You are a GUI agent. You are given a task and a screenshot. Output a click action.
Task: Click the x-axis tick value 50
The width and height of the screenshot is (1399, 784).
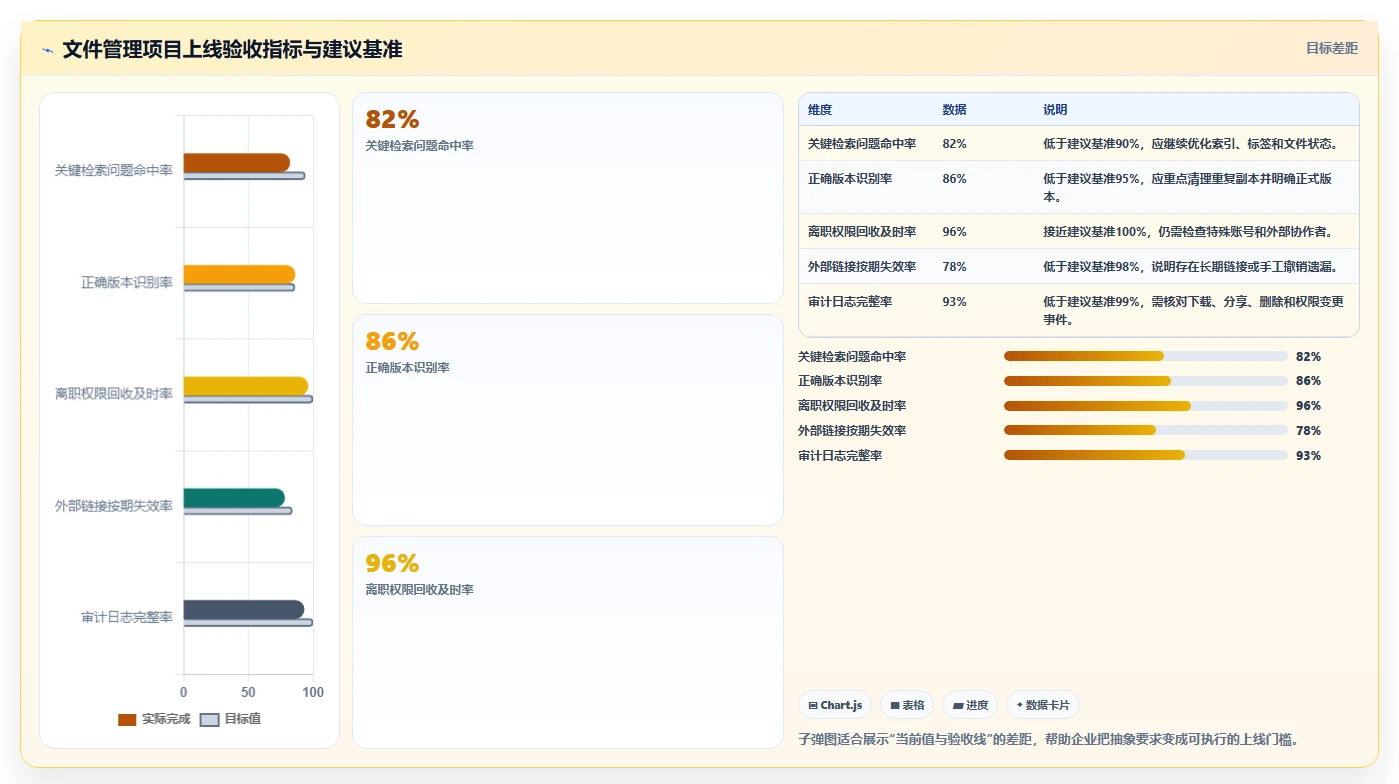click(x=248, y=692)
